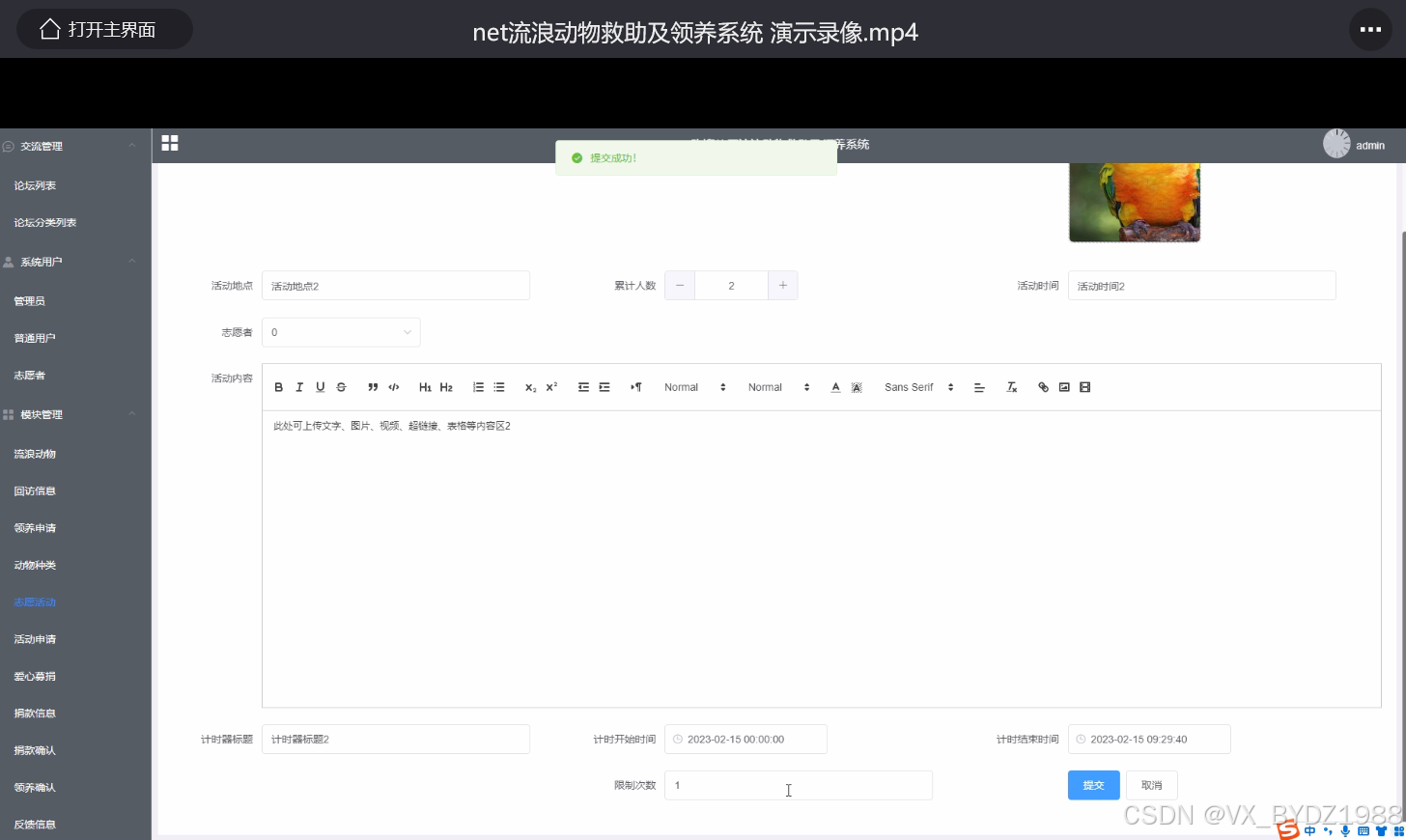The image size is (1406, 840).
Task: Create an ordered numbered list
Action: click(478, 387)
